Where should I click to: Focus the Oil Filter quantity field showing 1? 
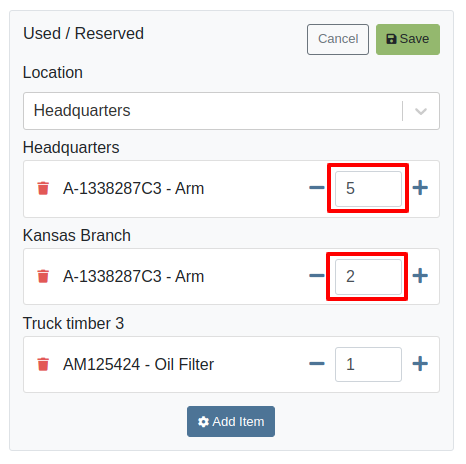point(368,364)
